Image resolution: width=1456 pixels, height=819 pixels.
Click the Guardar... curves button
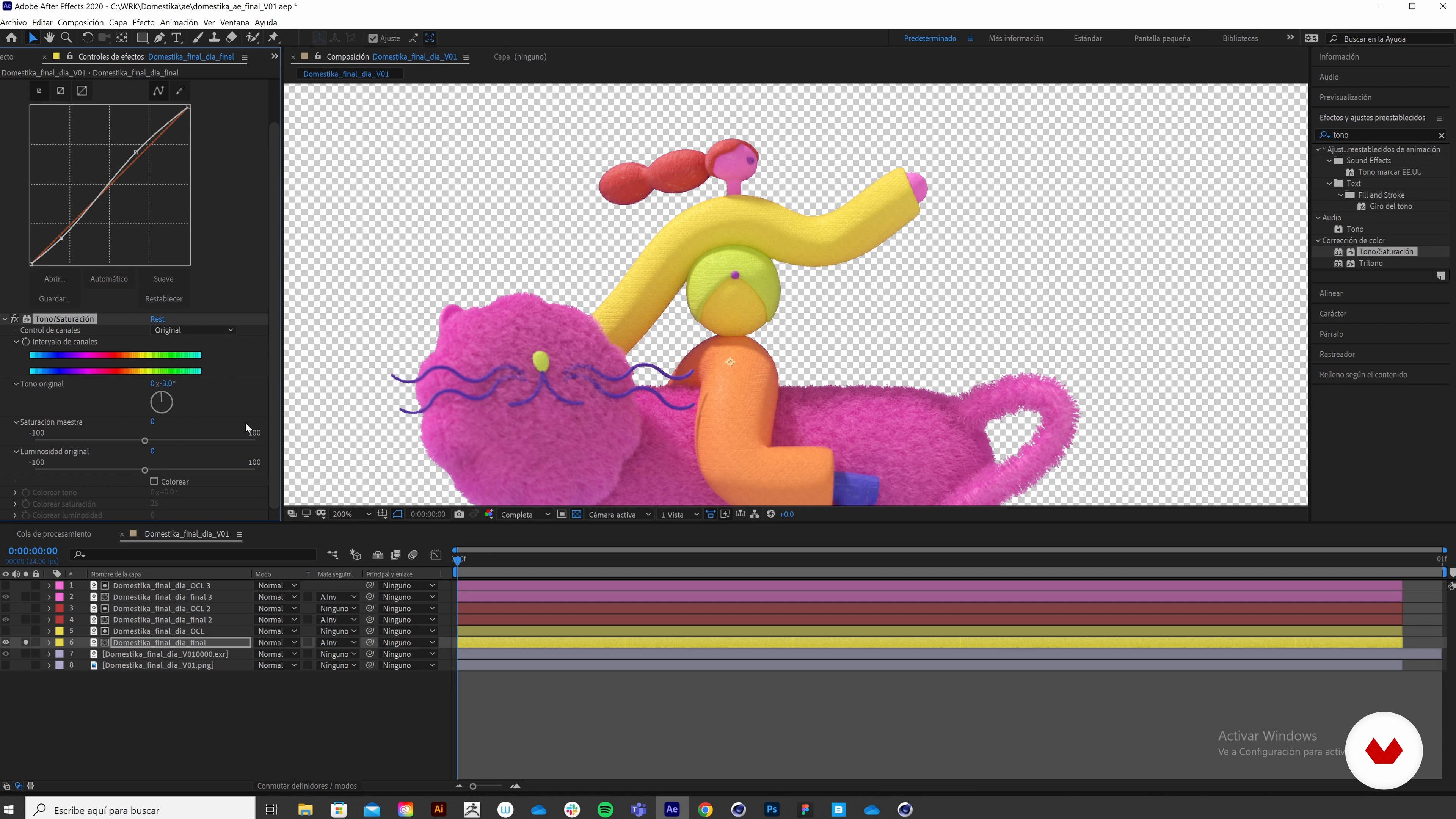(54, 298)
